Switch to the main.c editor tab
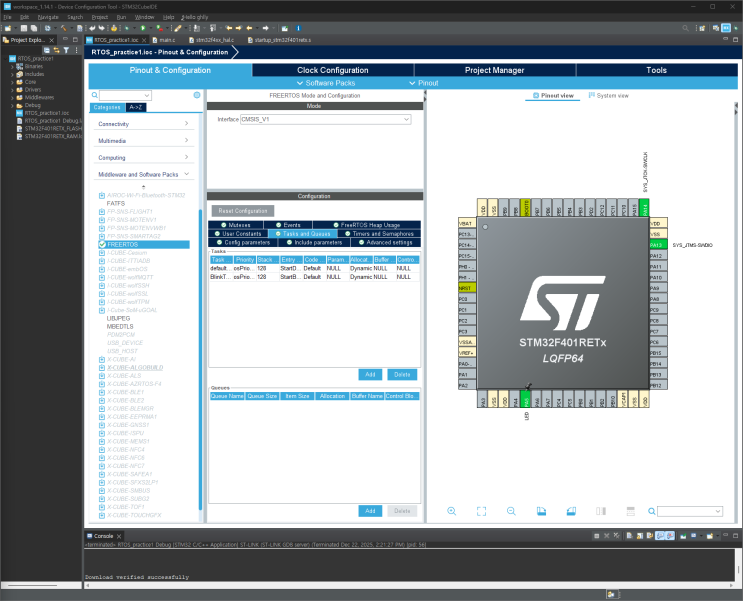This screenshot has height=601, width=743. [164, 40]
